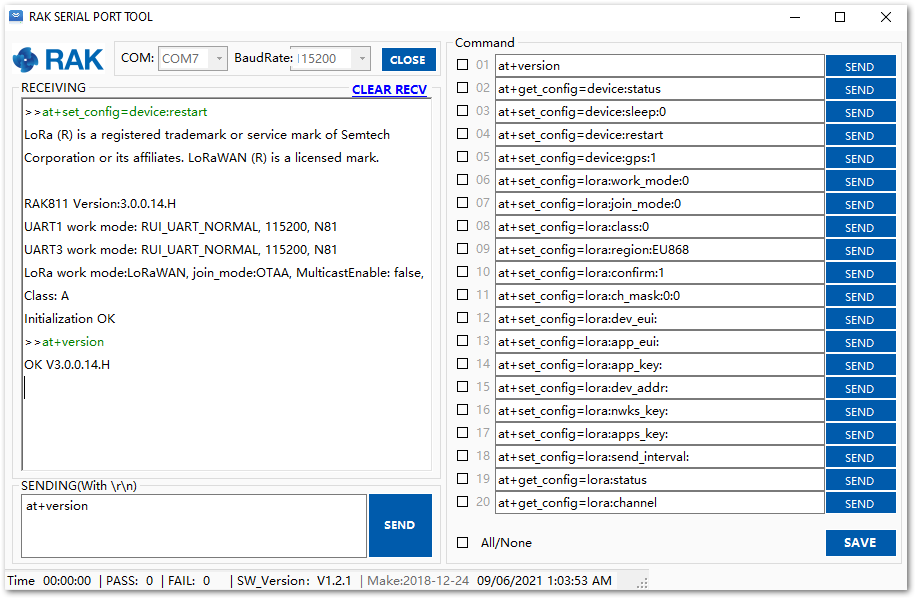Click the command 03 device:sleep:0 field
Viewport: 916px width, 599px height.
pyautogui.click(x=660, y=112)
